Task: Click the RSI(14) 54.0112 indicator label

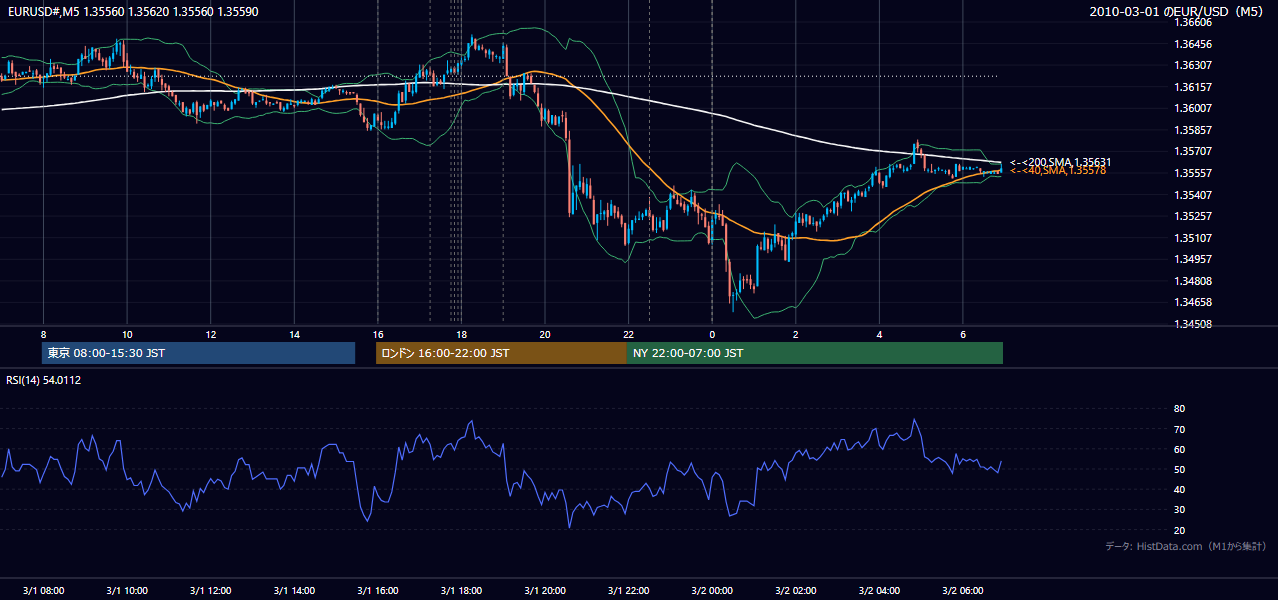Action: [x=44, y=380]
